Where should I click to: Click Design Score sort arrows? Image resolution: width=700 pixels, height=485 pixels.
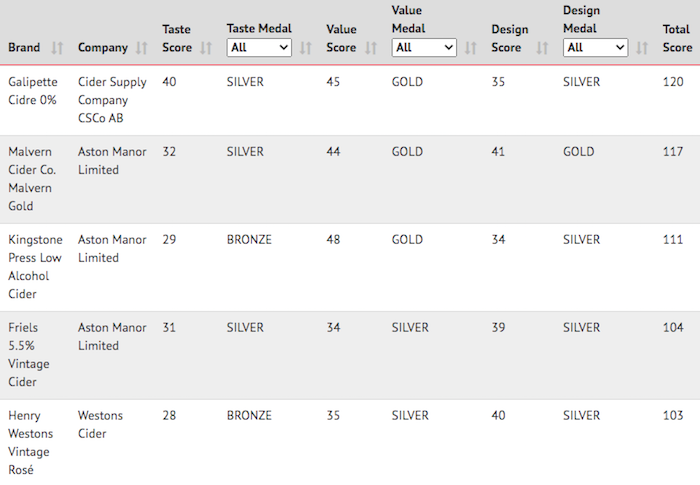point(542,48)
